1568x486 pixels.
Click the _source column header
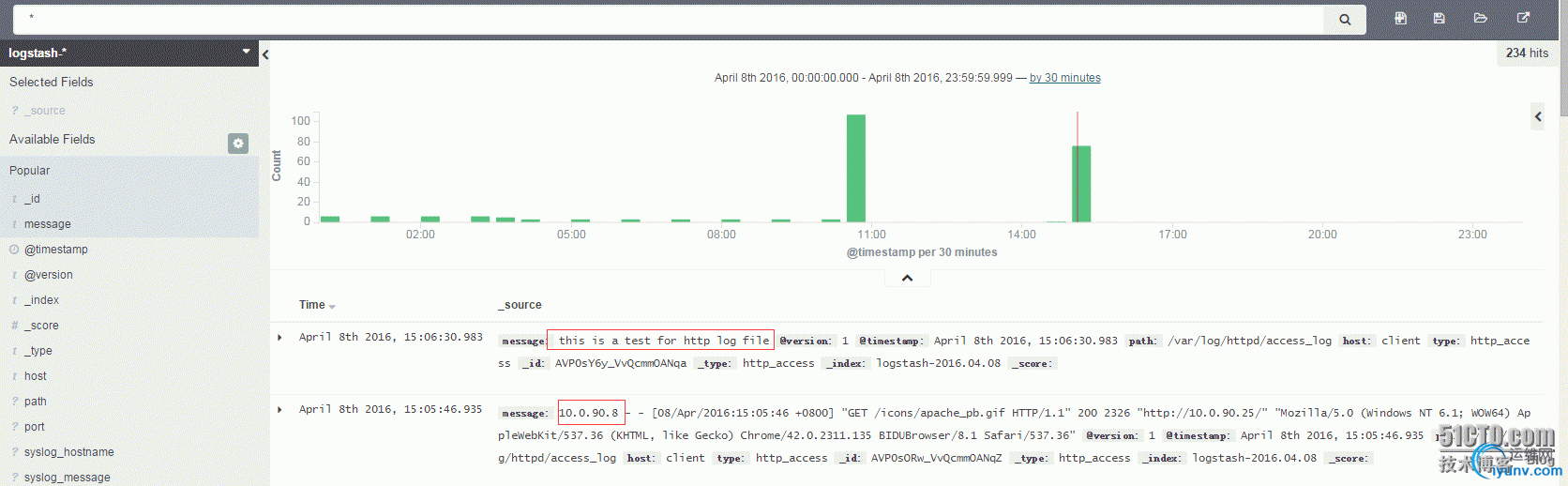point(520,305)
